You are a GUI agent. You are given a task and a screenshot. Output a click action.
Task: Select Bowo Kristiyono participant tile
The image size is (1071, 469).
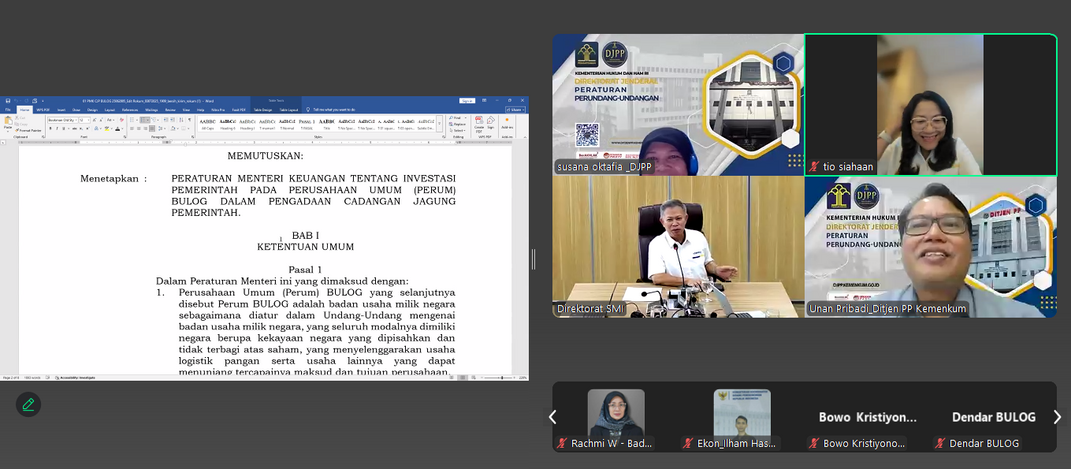pyautogui.click(x=868, y=419)
